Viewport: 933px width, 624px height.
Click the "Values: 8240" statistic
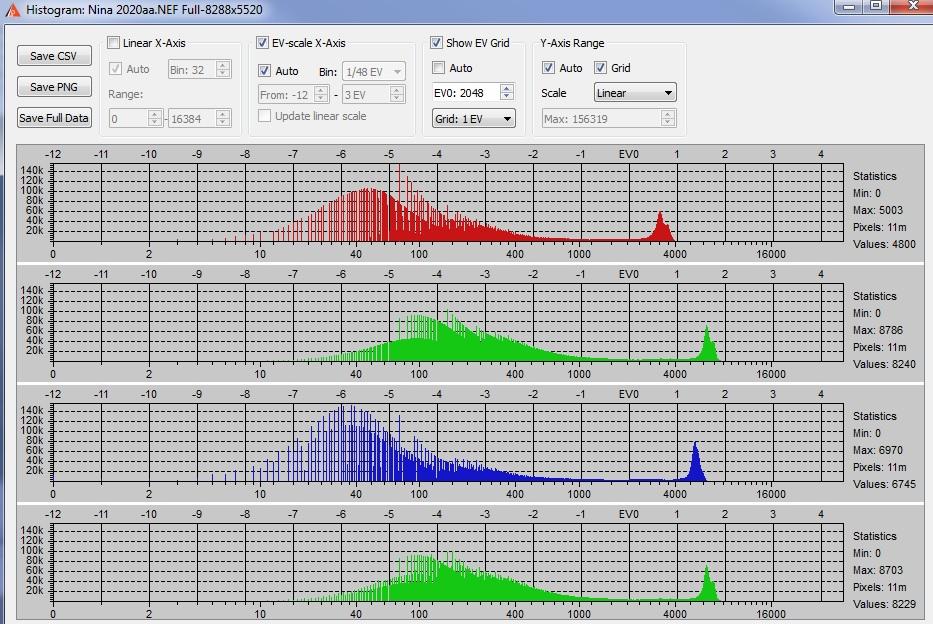(x=884, y=364)
